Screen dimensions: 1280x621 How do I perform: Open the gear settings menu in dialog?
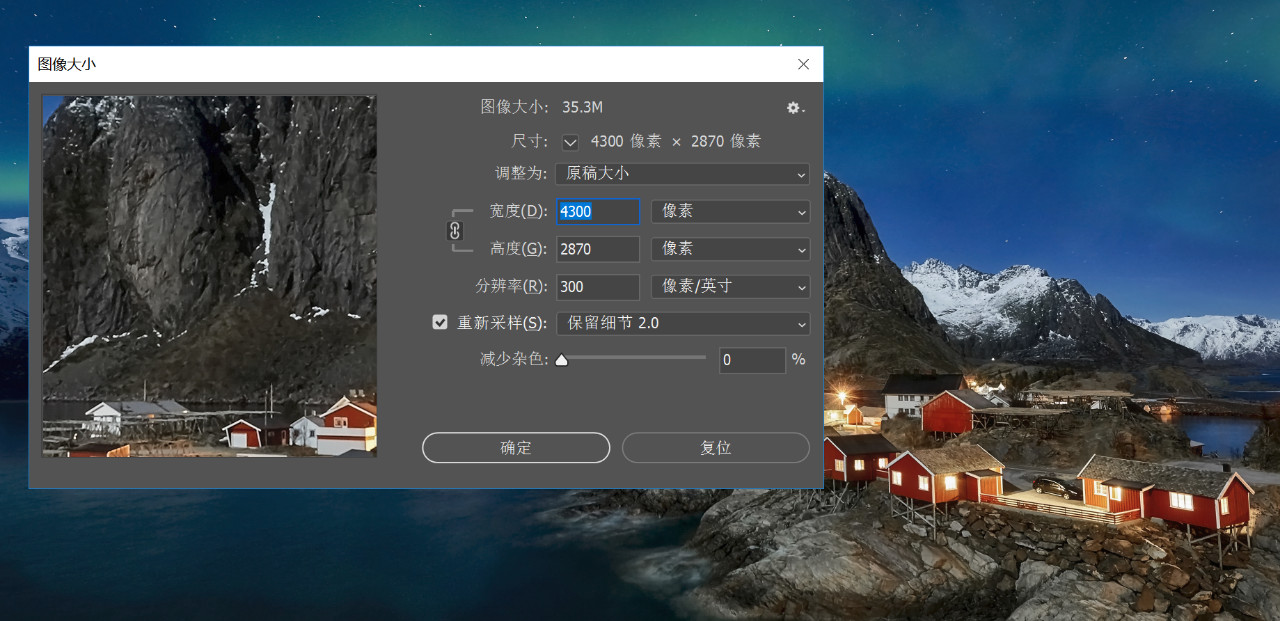tap(795, 108)
